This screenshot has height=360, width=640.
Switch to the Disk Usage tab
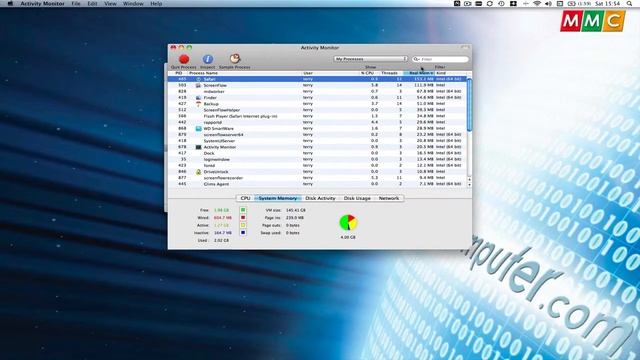pyautogui.click(x=357, y=198)
